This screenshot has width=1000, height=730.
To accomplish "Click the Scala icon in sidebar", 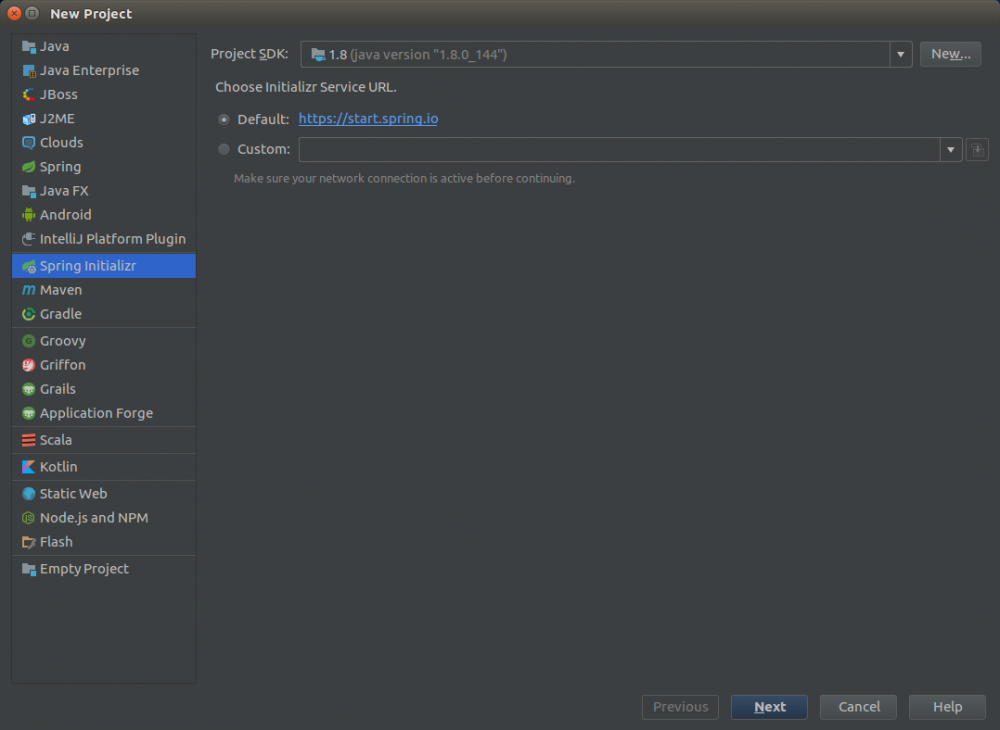I will (29, 440).
